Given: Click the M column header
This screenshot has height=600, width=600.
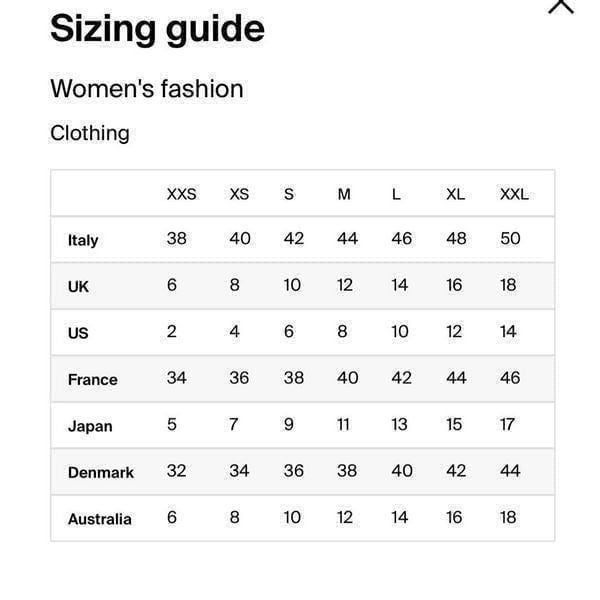Looking at the screenshot, I should (344, 194).
